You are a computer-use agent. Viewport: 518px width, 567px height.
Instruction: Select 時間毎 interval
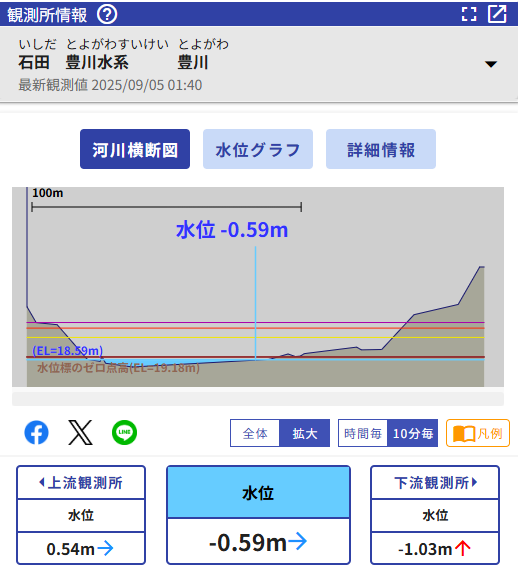coord(363,433)
